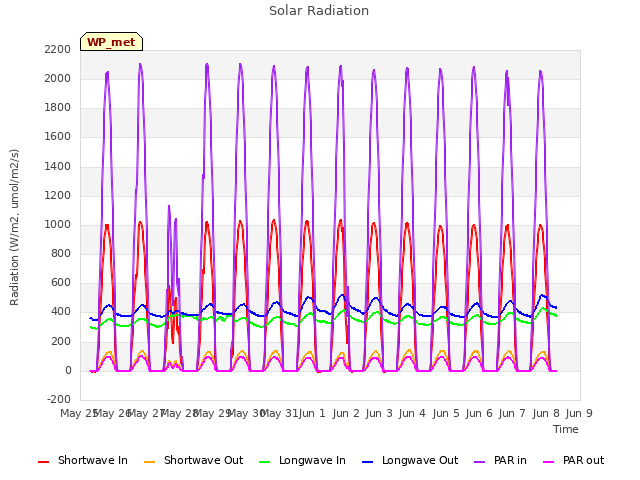Click the Jun 8 x-axis date label

[546, 413]
